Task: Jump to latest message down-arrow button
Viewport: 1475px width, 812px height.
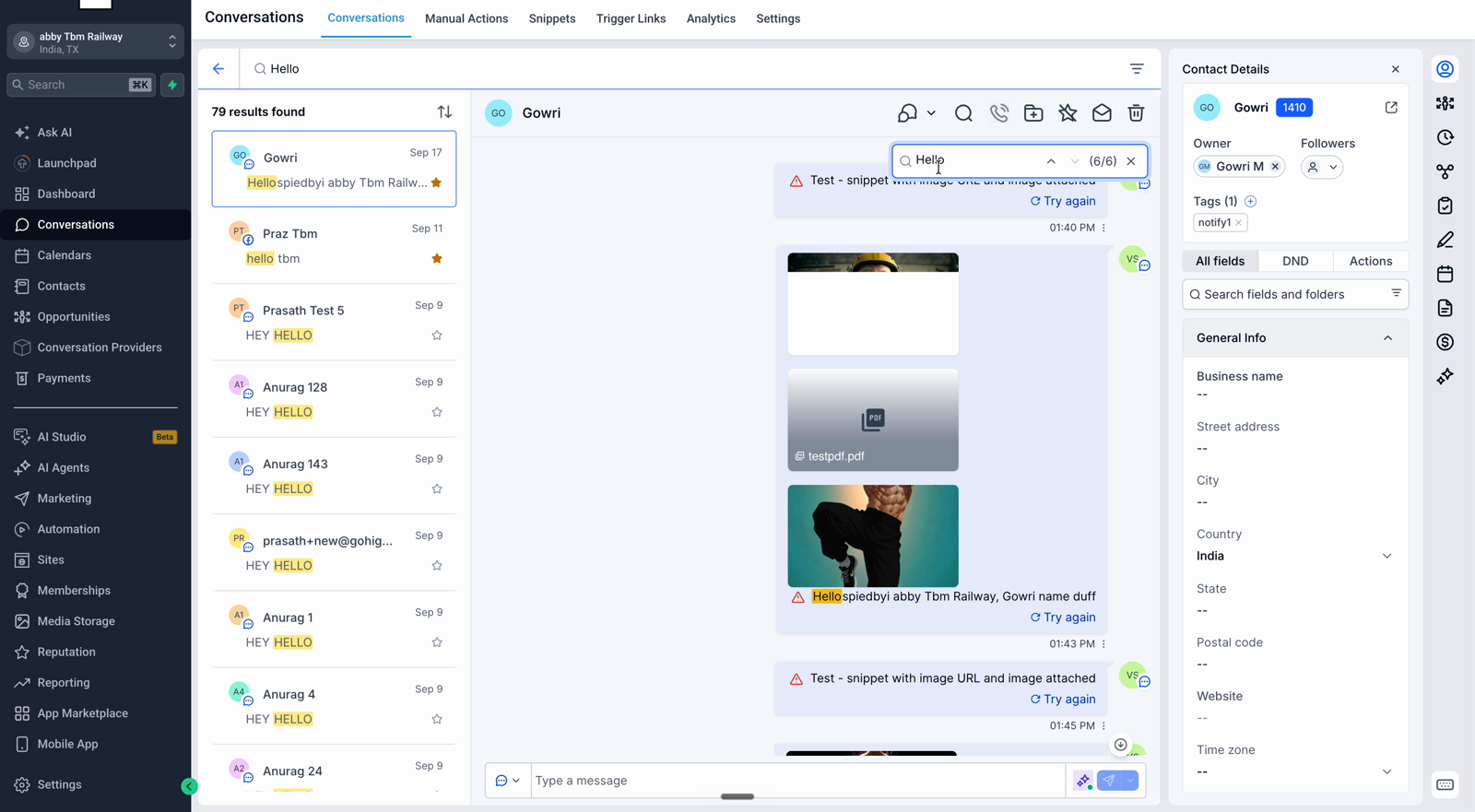Action: coord(1121,745)
